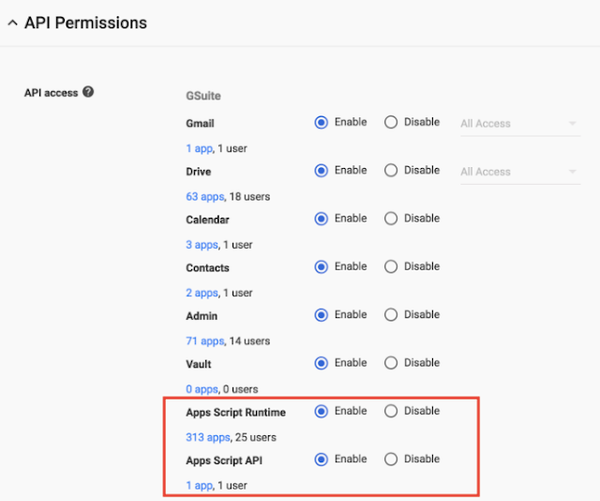Open Drive All Access dropdown
The image size is (600, 501).
click(x=520, y=172)
